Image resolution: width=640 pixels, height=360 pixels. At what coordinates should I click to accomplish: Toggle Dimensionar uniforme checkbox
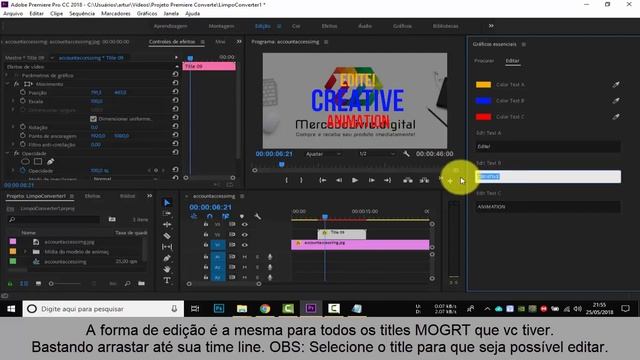click(93, 119)
